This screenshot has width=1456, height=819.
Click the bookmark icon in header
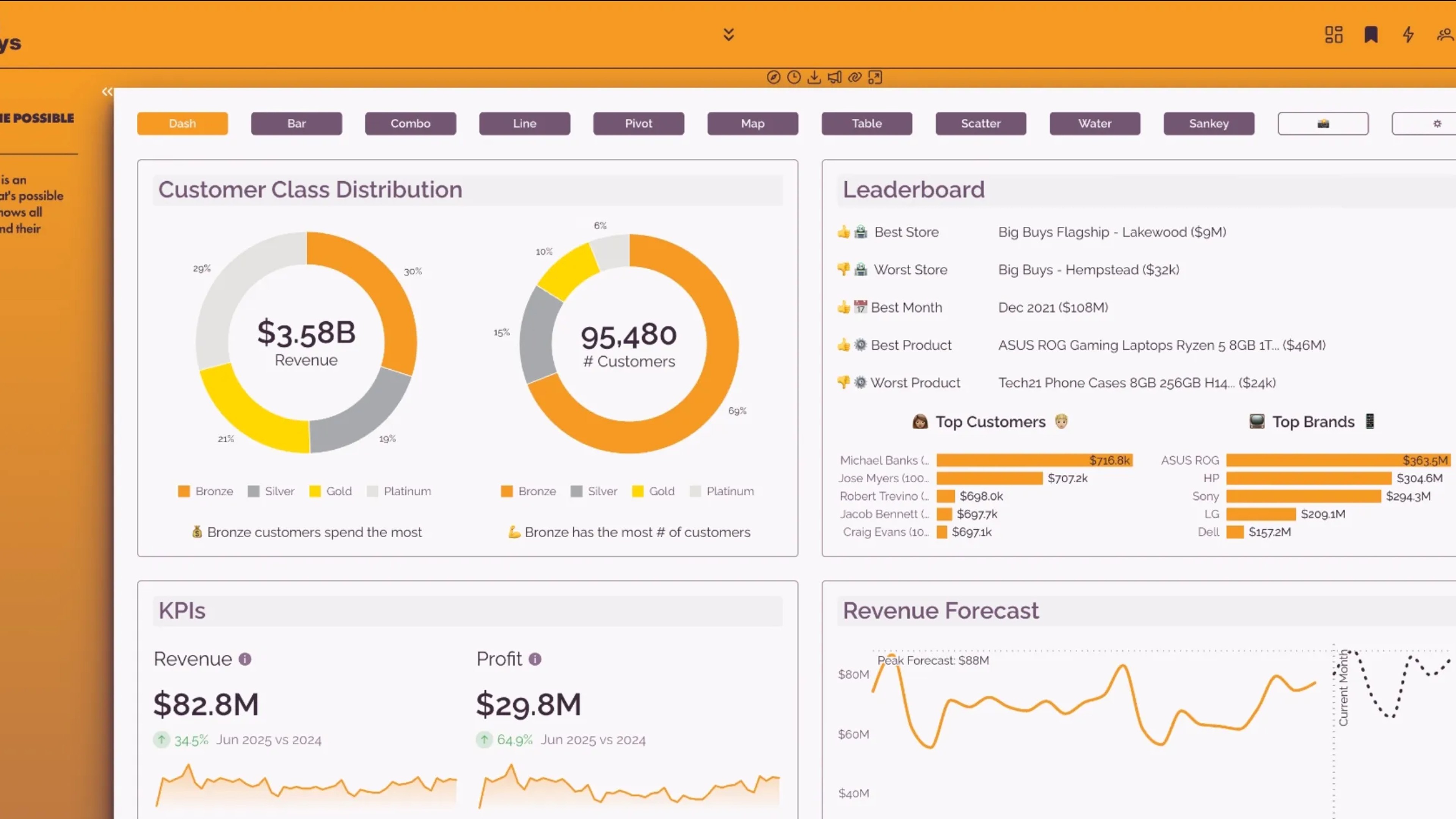pyautogui.click(x=1371, y=35)
